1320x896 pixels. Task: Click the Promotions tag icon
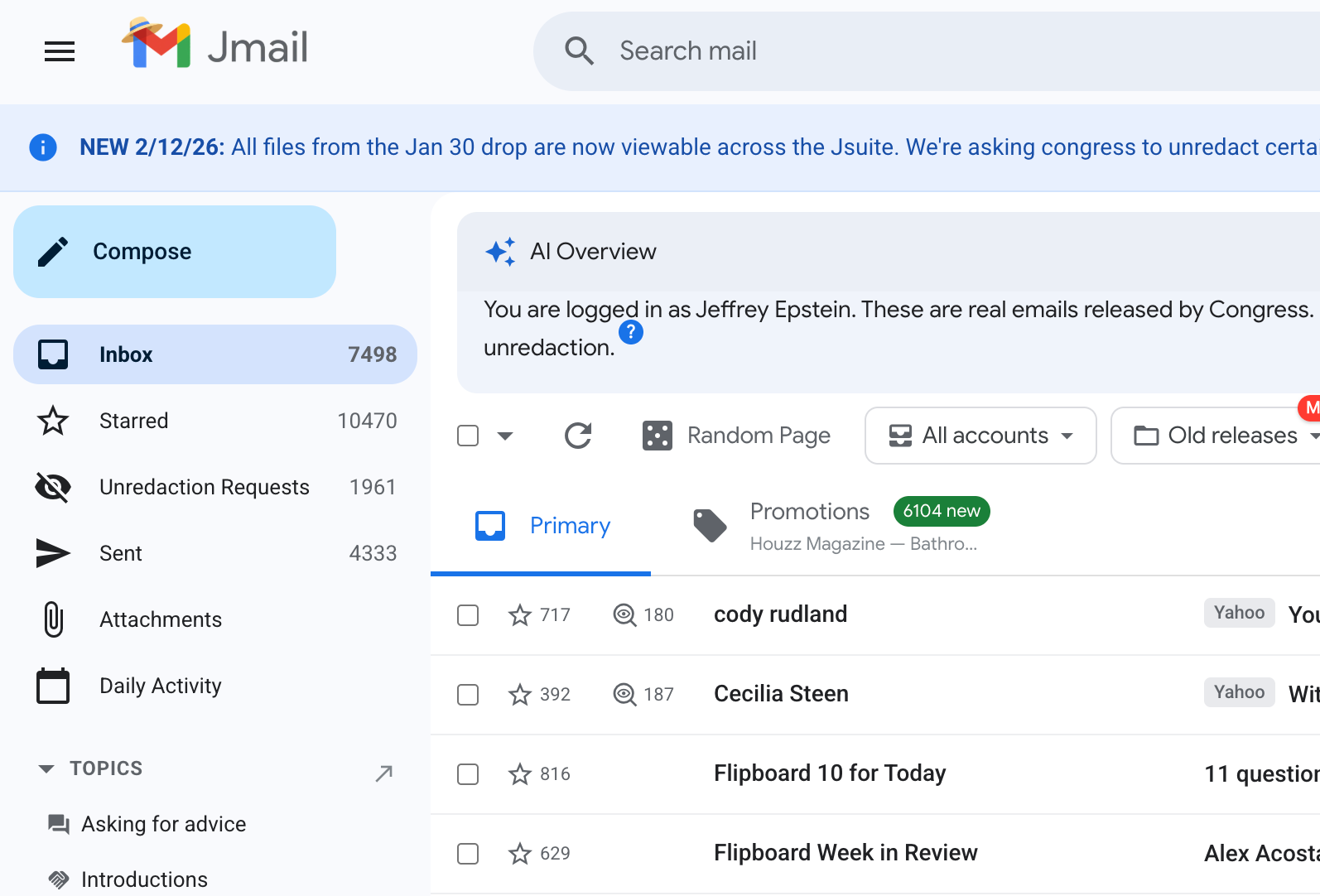click(x=710, y=525)
